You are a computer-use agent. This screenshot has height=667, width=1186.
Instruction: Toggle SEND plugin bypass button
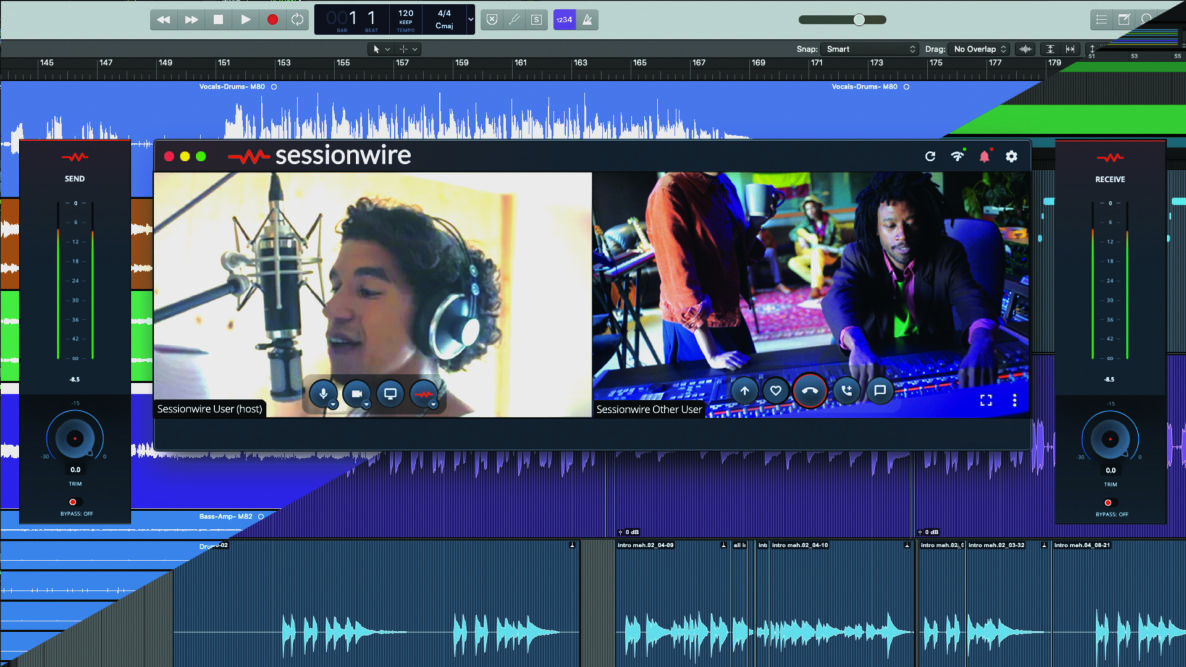click(73, 502)
